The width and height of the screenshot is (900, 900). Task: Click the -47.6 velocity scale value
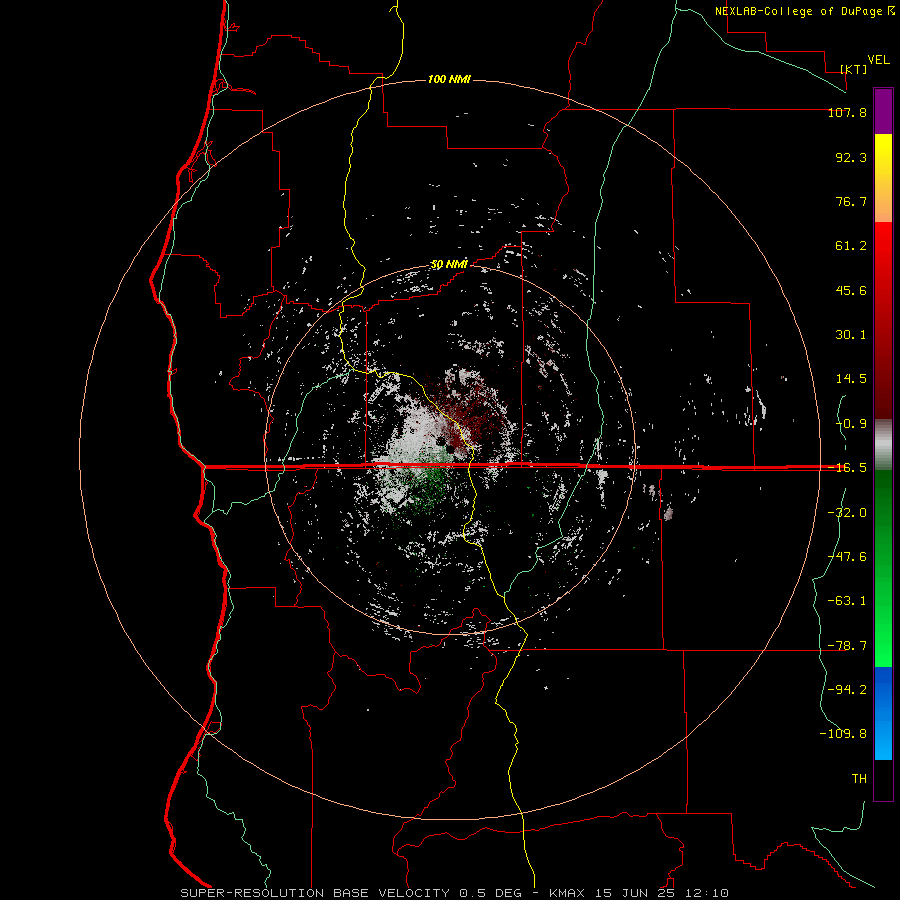[x=847, y=557]
